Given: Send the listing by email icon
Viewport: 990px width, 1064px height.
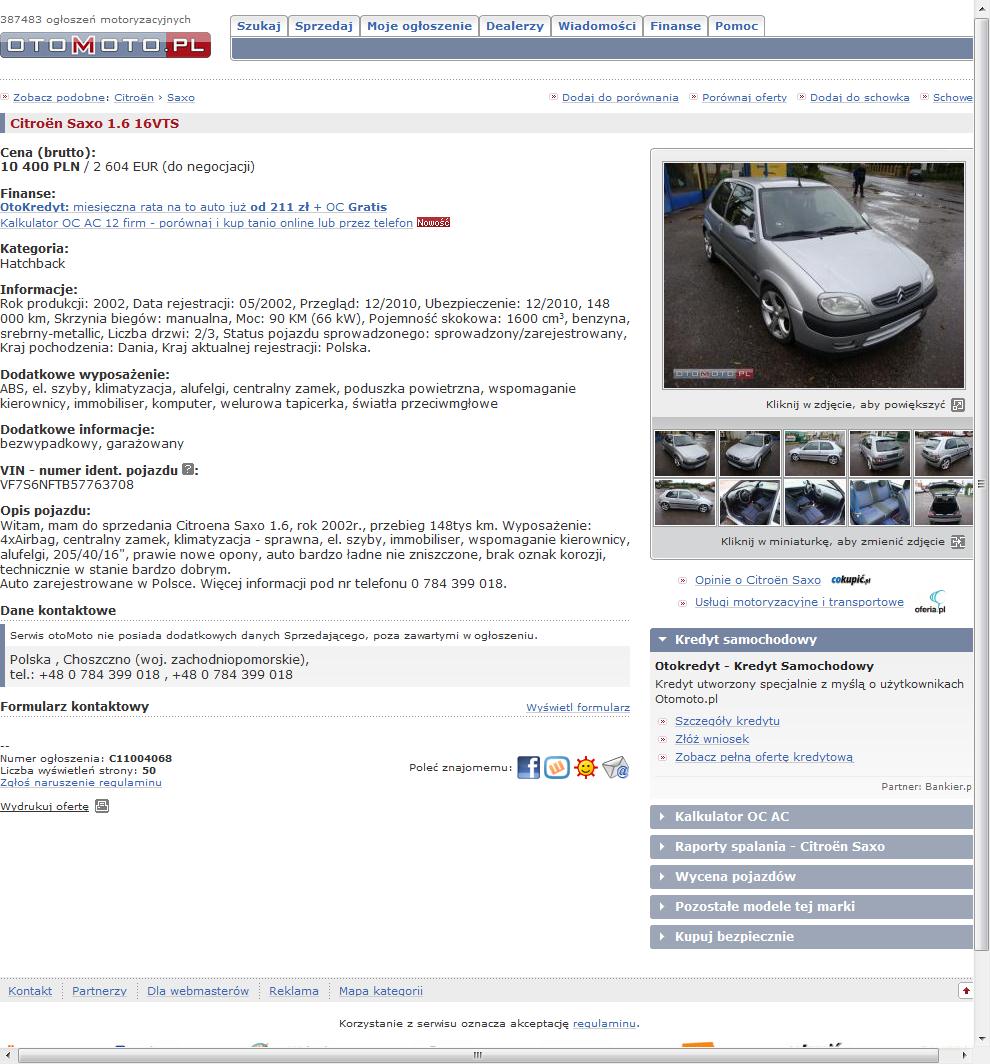Looking at the screenshot, I should (615, 767).
